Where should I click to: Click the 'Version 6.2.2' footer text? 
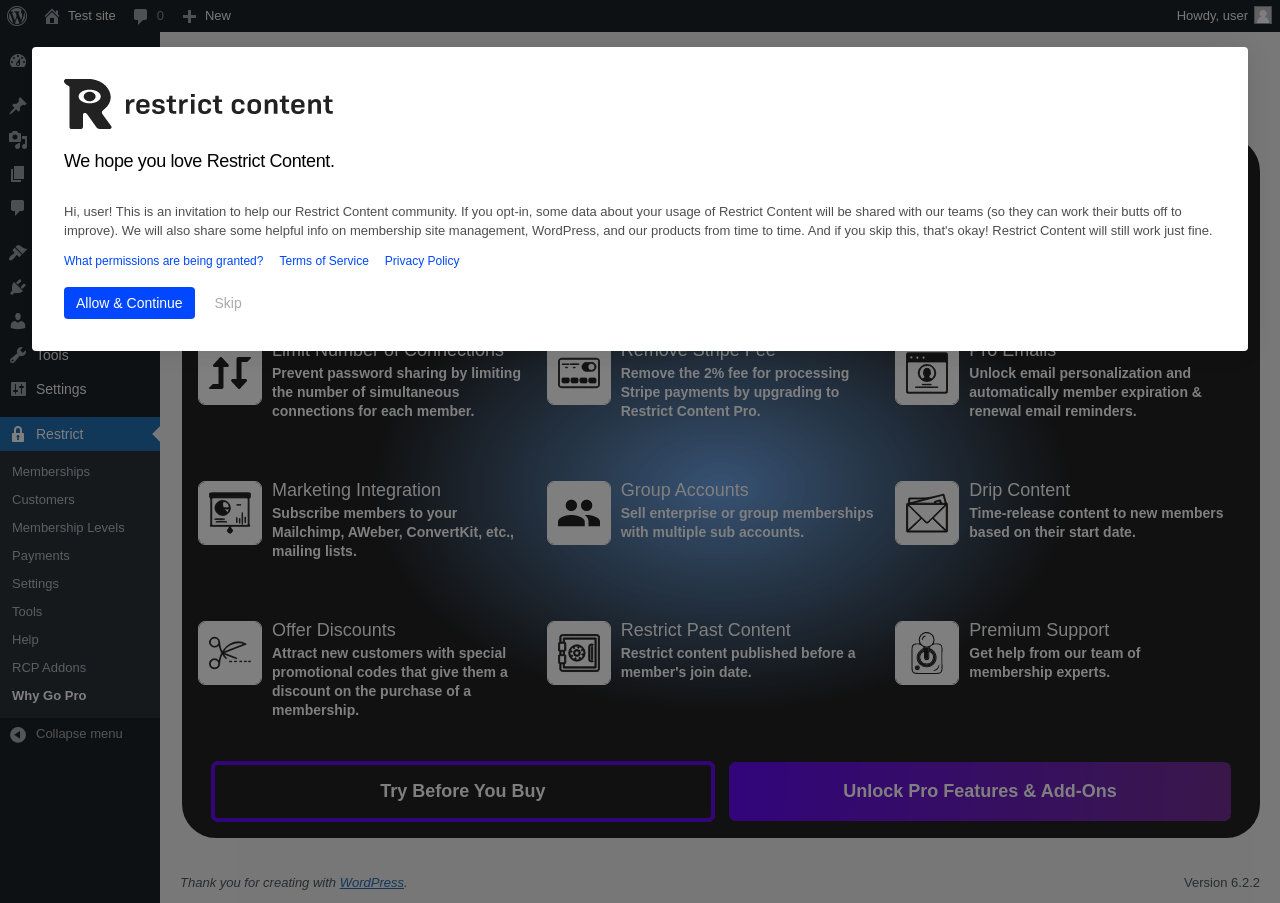pyautogui.click(x=1222, y=882)
